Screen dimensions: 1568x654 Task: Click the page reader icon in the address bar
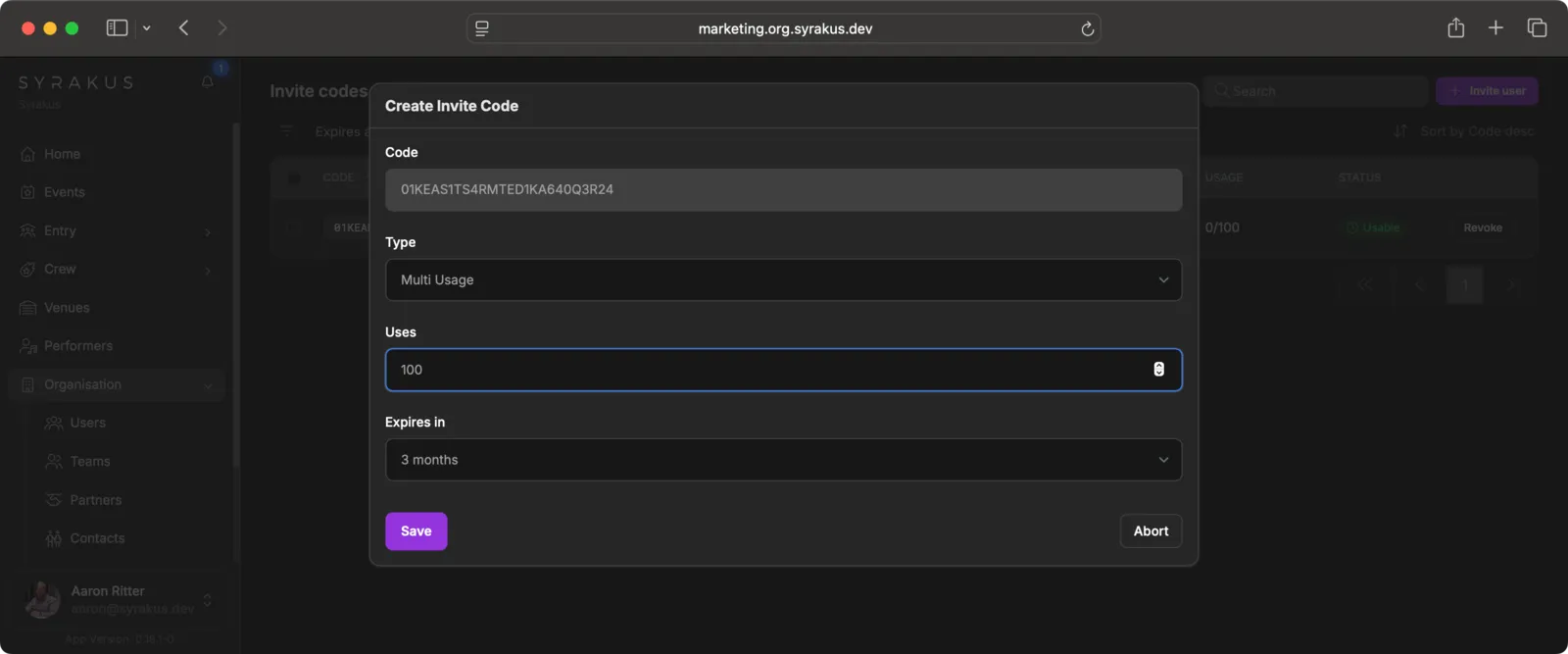[482, 29]
